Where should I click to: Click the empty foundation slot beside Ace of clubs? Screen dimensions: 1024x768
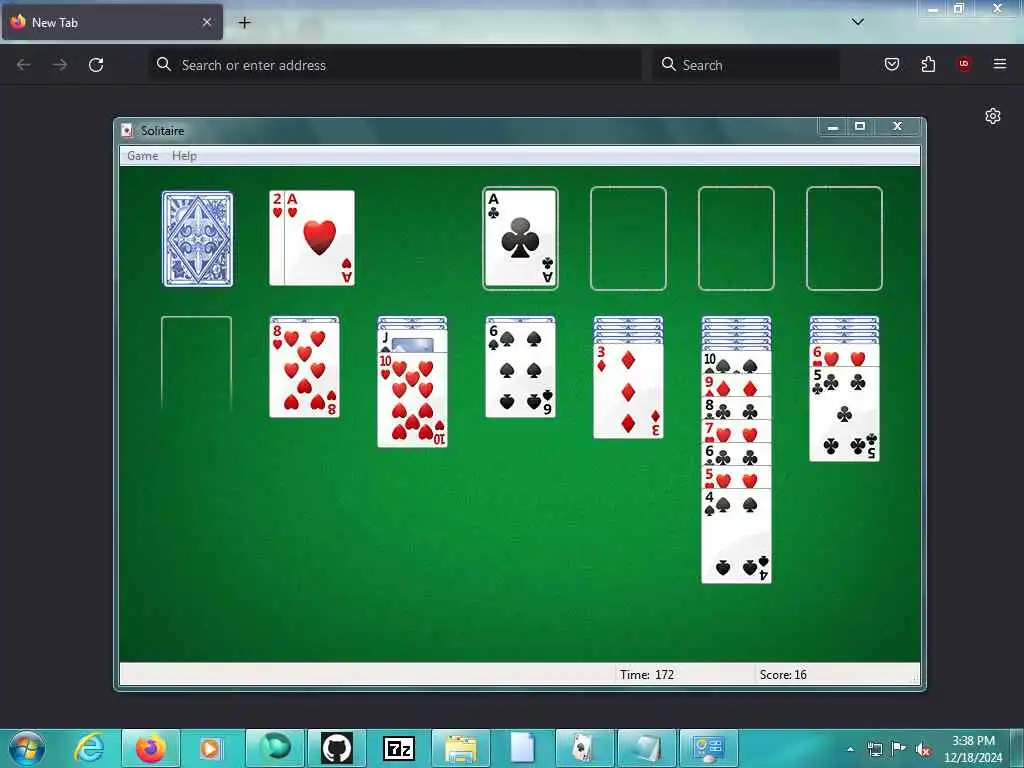click(628, 238)
